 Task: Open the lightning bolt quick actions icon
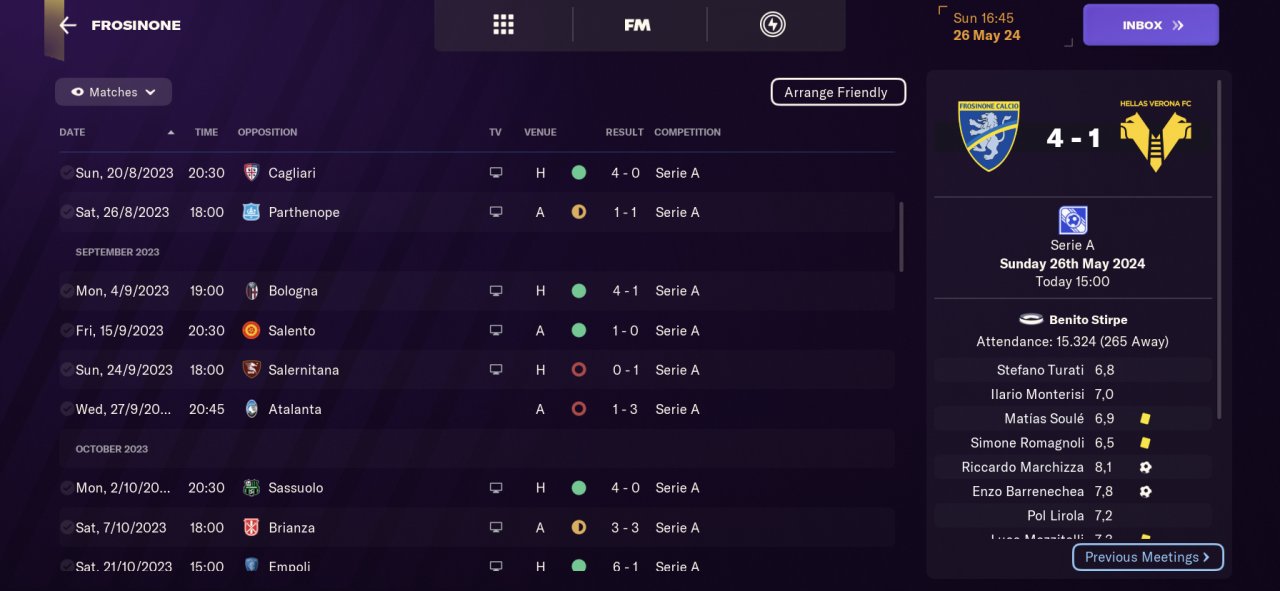[772, 25]
